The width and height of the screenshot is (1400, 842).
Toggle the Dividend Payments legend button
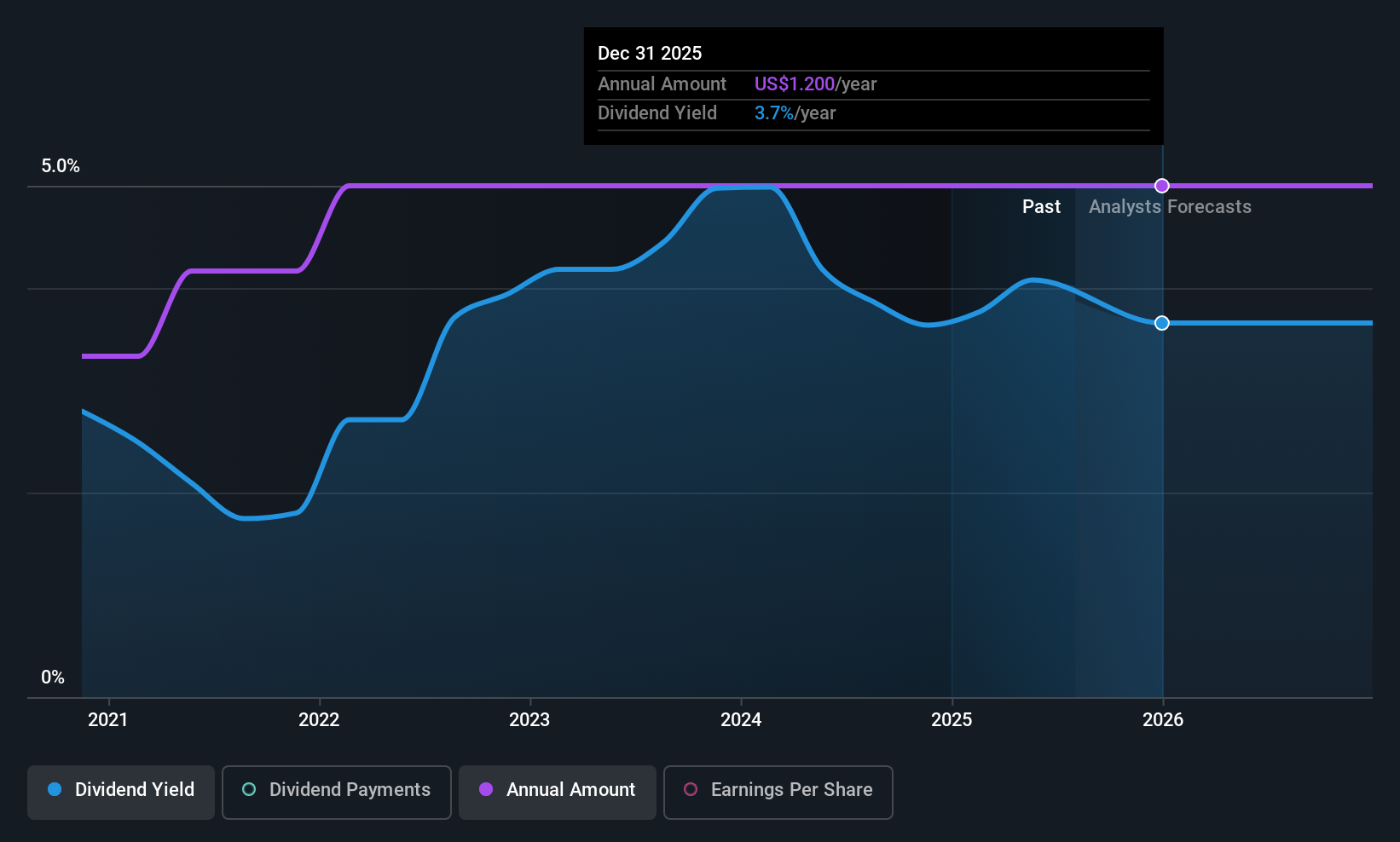click(x=337, y=793)
